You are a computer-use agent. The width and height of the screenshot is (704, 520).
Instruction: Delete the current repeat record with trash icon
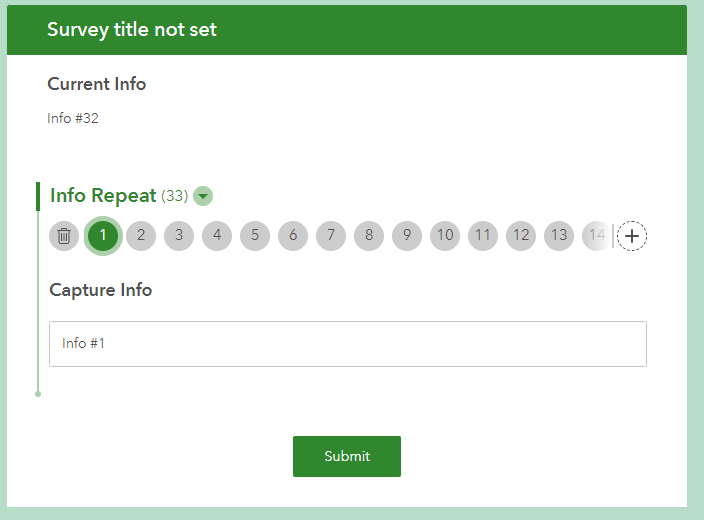64,236
